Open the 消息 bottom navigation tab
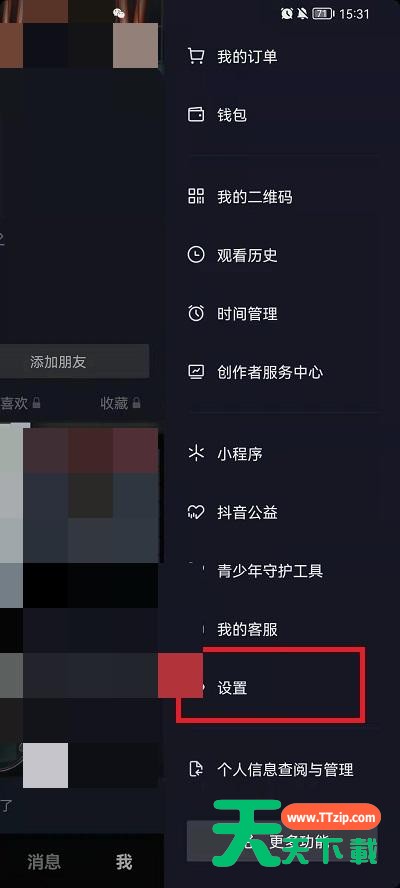400x888 pixels. (44, 862)
